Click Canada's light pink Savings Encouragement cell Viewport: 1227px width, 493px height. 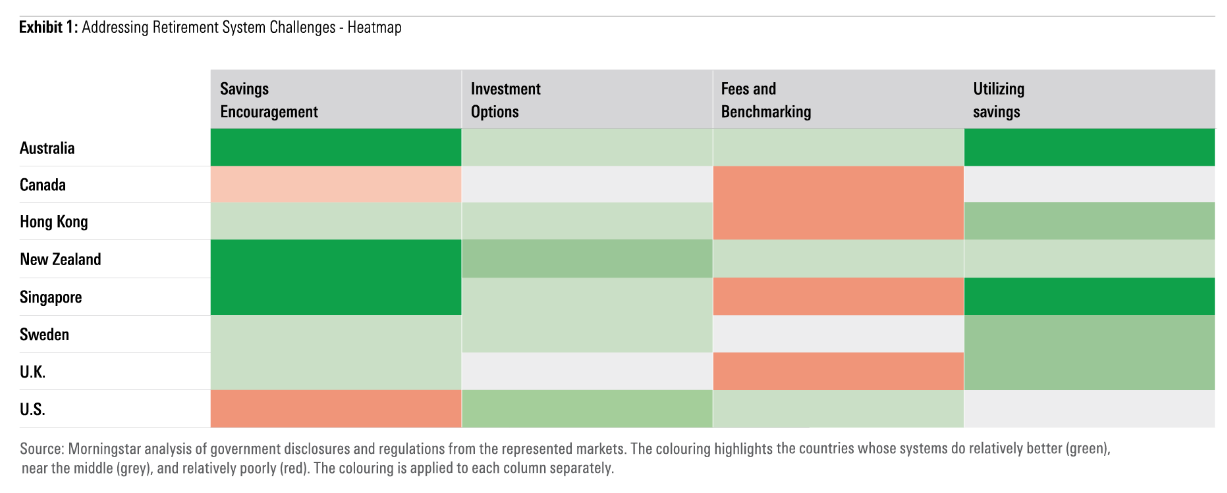point(335,185)
